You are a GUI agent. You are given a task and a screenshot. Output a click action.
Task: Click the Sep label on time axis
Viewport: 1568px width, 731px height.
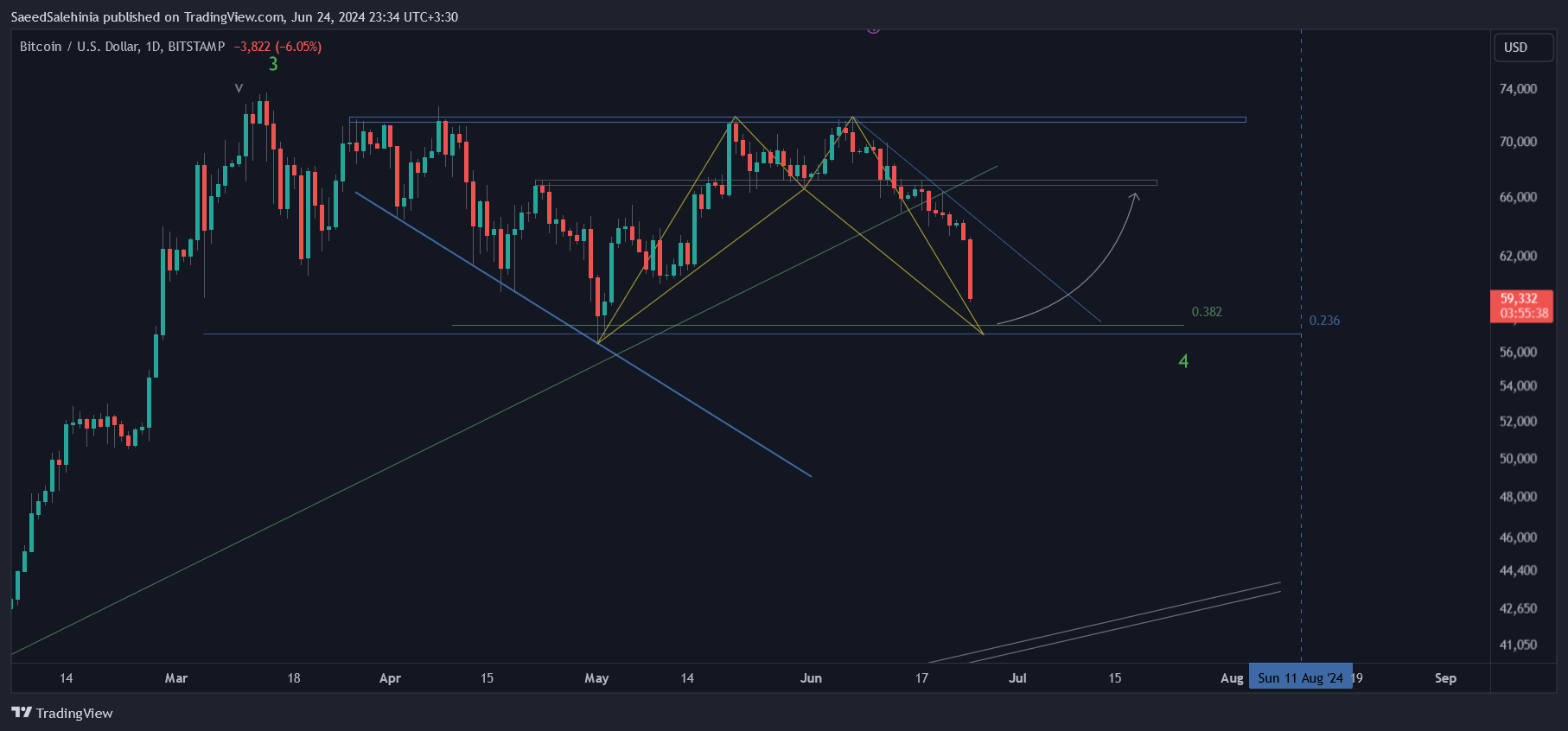[x=1445, y=678]
